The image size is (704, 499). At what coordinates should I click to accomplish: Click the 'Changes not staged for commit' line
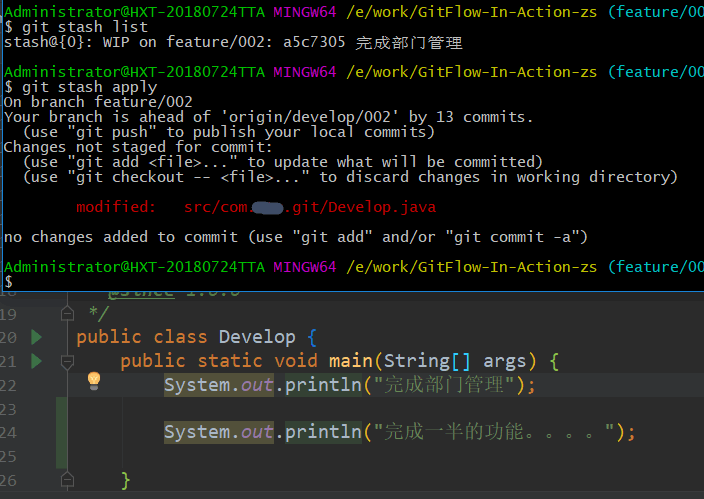(138, 147)
